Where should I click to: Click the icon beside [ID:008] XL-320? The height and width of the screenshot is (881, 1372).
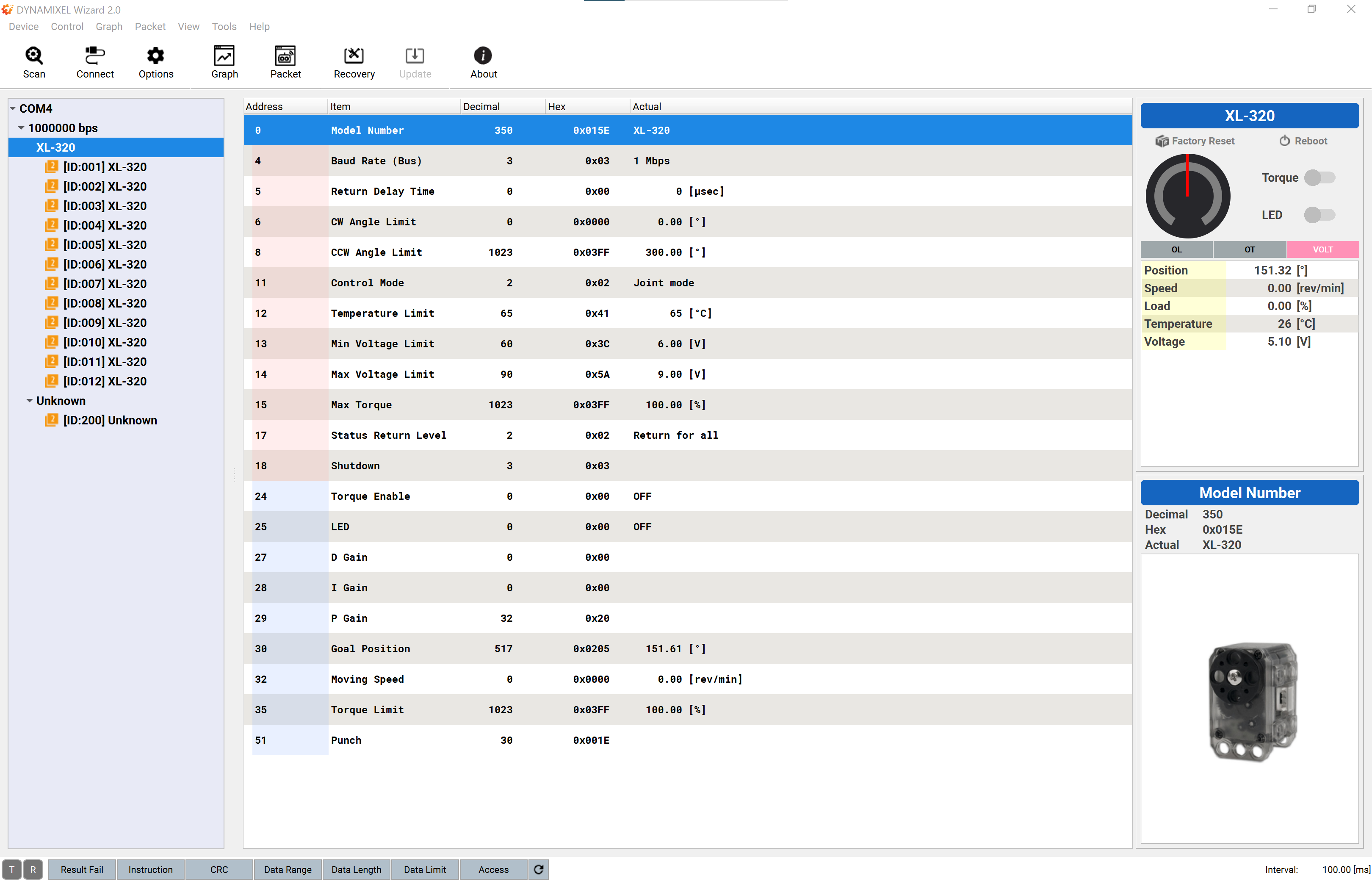(52, 302)
